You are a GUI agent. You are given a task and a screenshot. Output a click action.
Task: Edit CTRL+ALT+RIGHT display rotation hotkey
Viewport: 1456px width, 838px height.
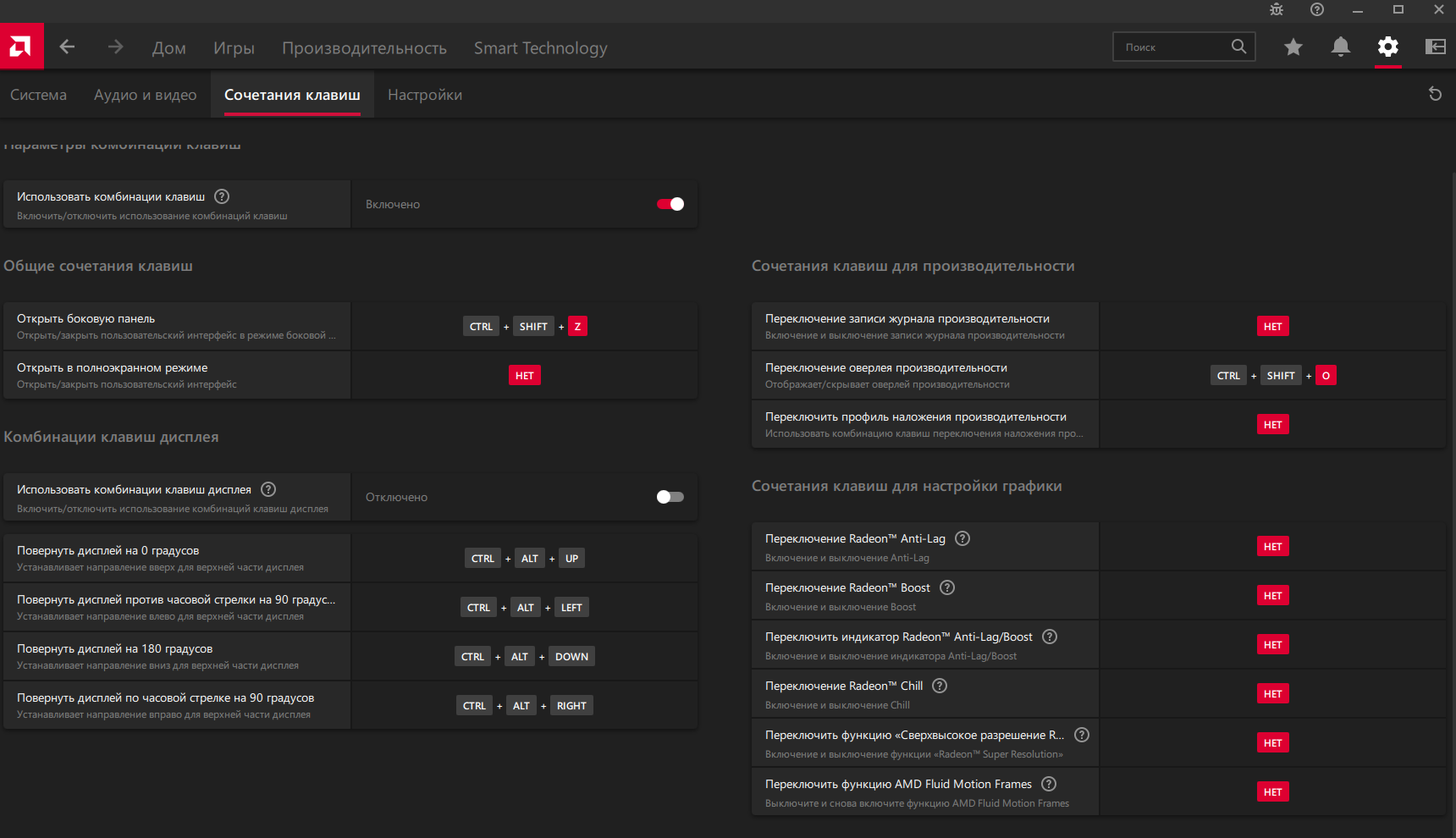[525, 706]
